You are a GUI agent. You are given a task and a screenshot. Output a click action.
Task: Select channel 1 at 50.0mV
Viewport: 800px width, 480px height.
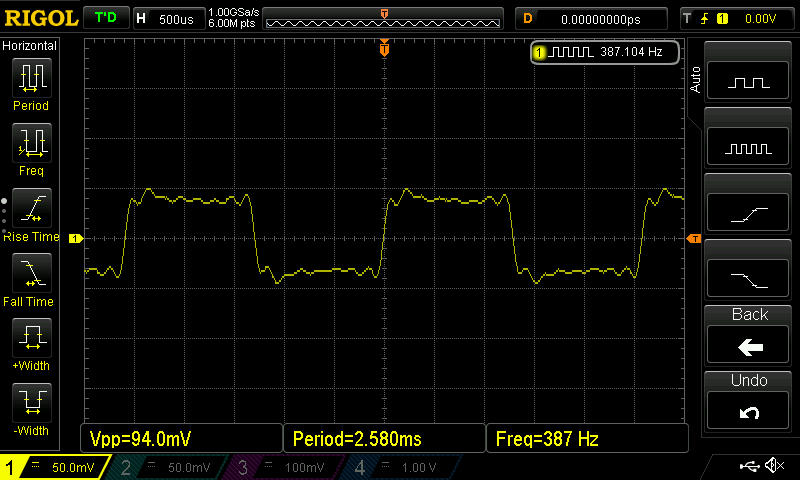55,467
